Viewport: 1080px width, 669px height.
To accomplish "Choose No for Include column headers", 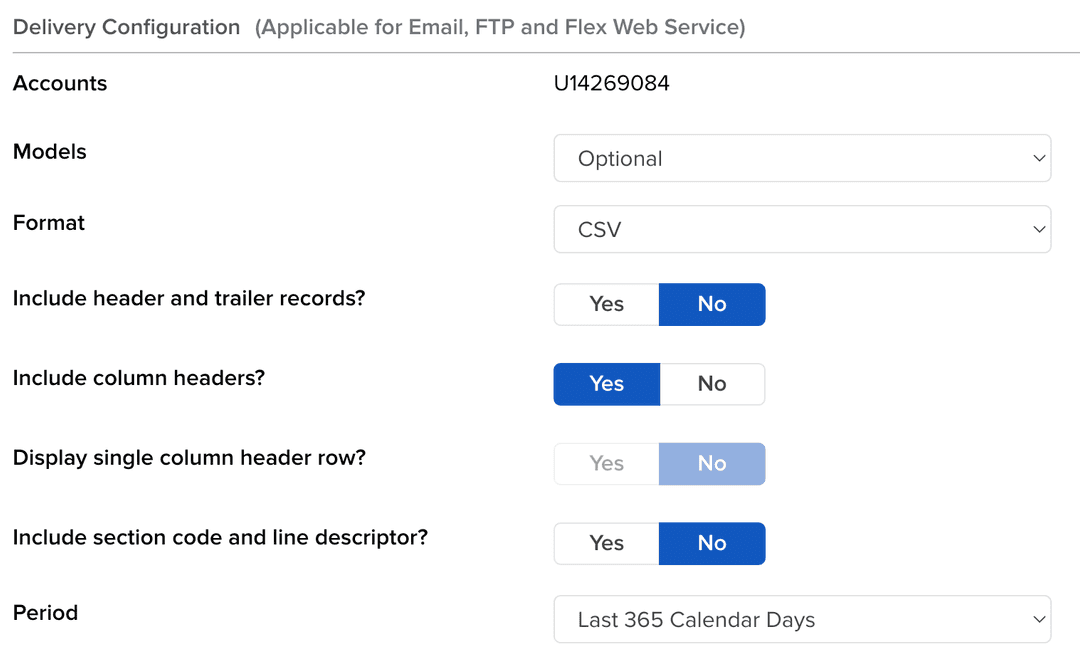I will click(x=712, y=384).
